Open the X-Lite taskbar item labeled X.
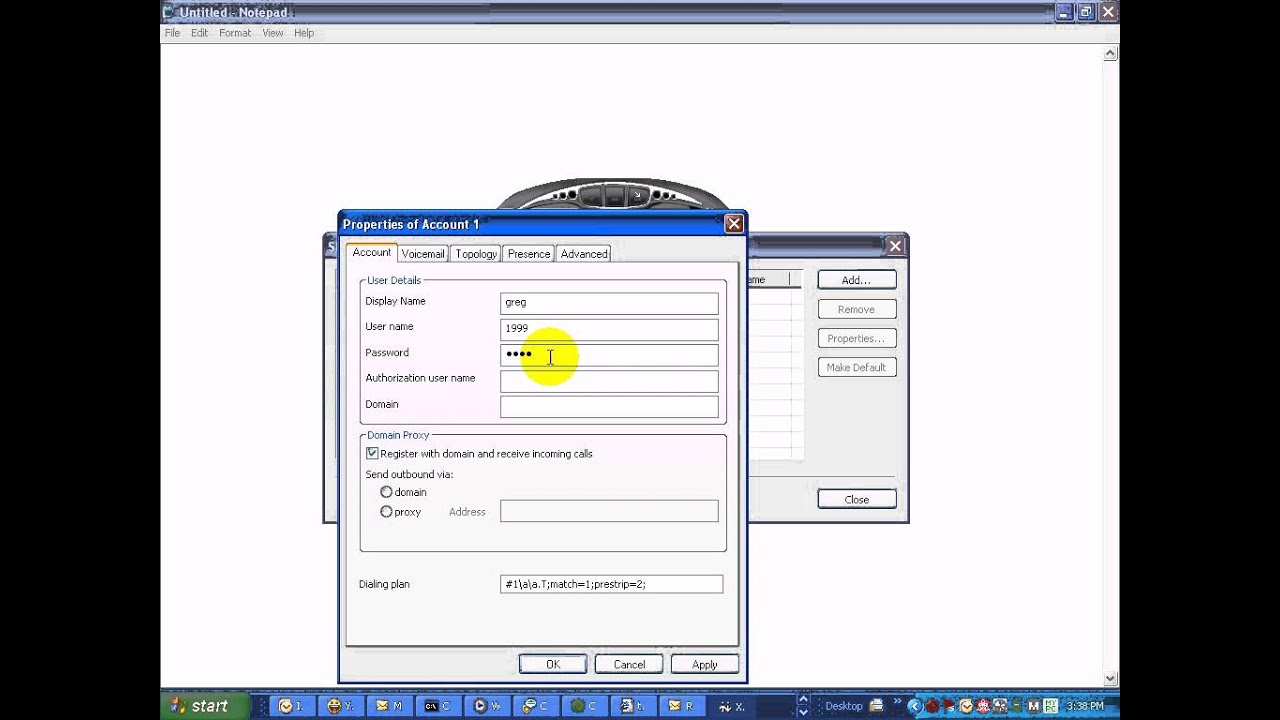 731,706
